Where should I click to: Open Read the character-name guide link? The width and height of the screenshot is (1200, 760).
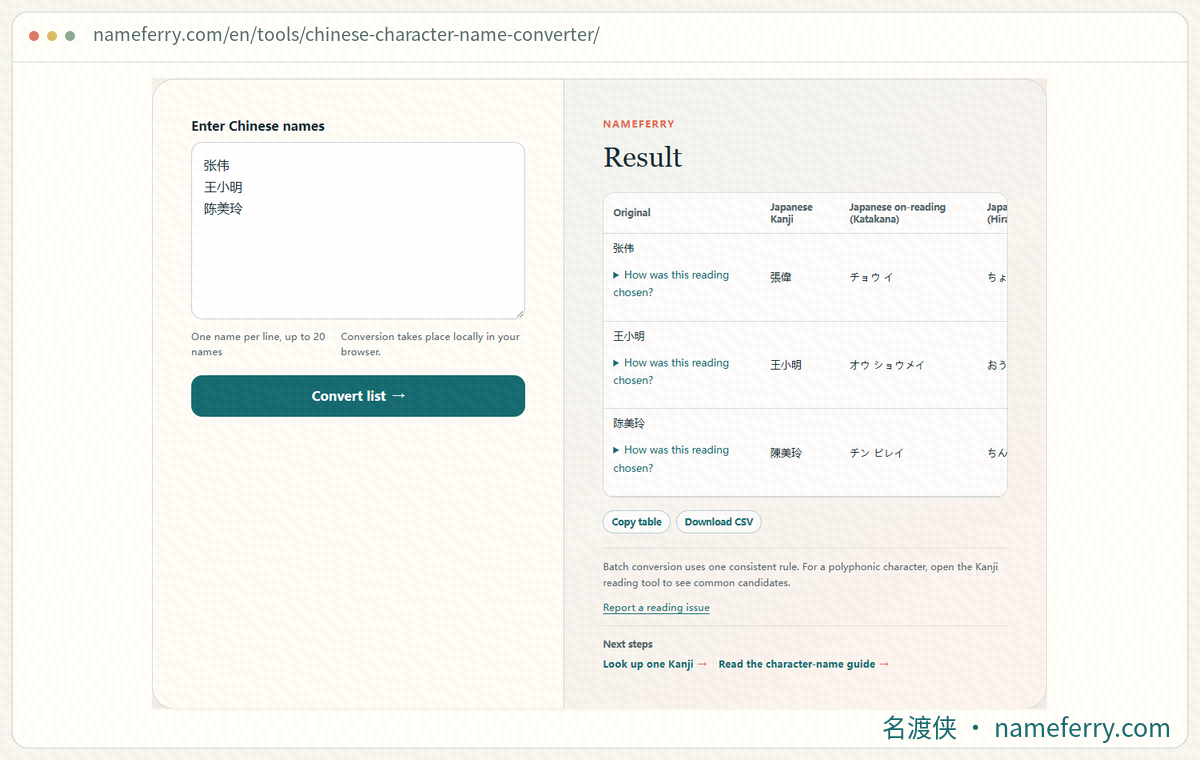(804, 664)
